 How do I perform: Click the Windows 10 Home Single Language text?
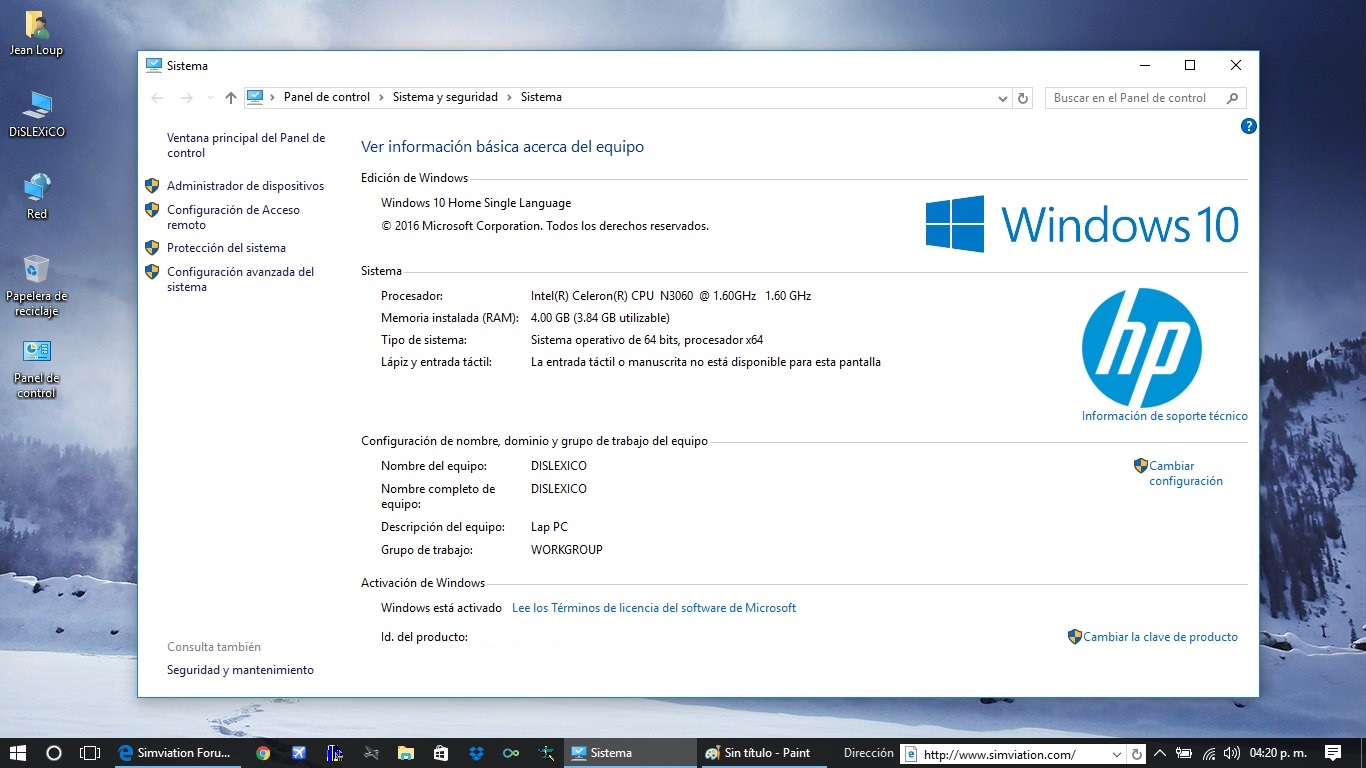(476, 203)
